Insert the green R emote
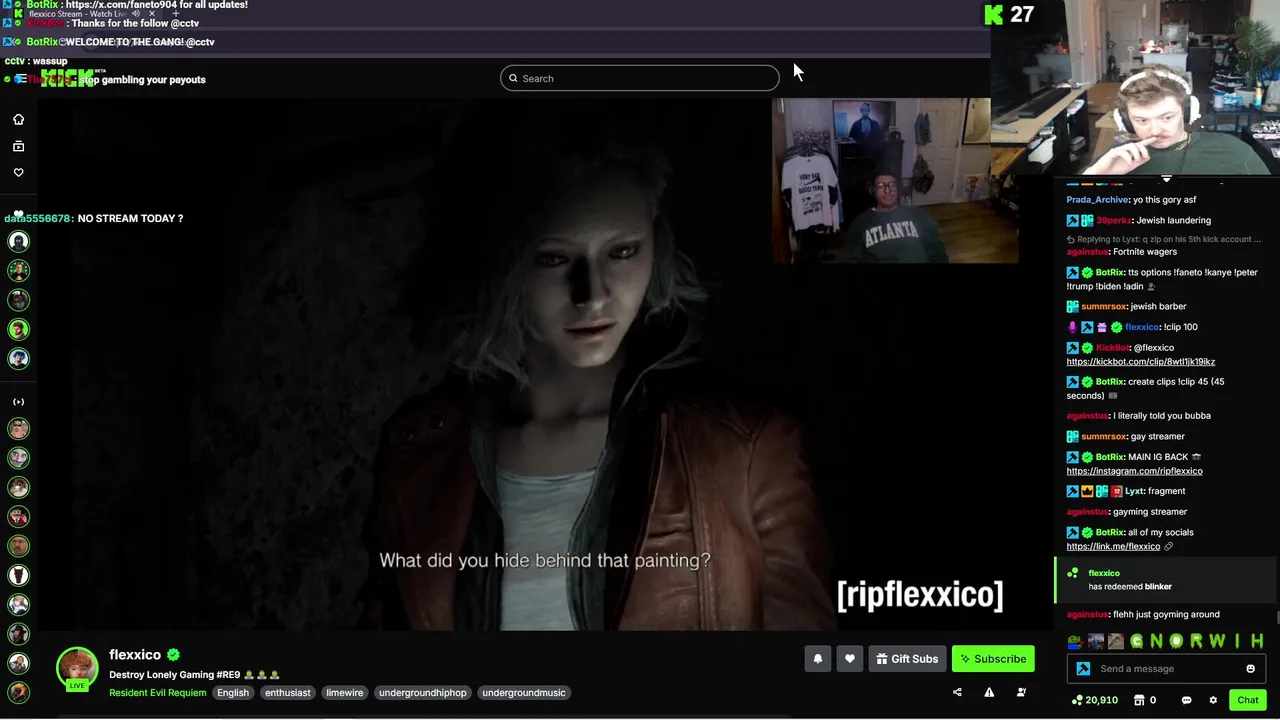The width and height of the screenshot is (1280, 720). [x=1197, y=641]
